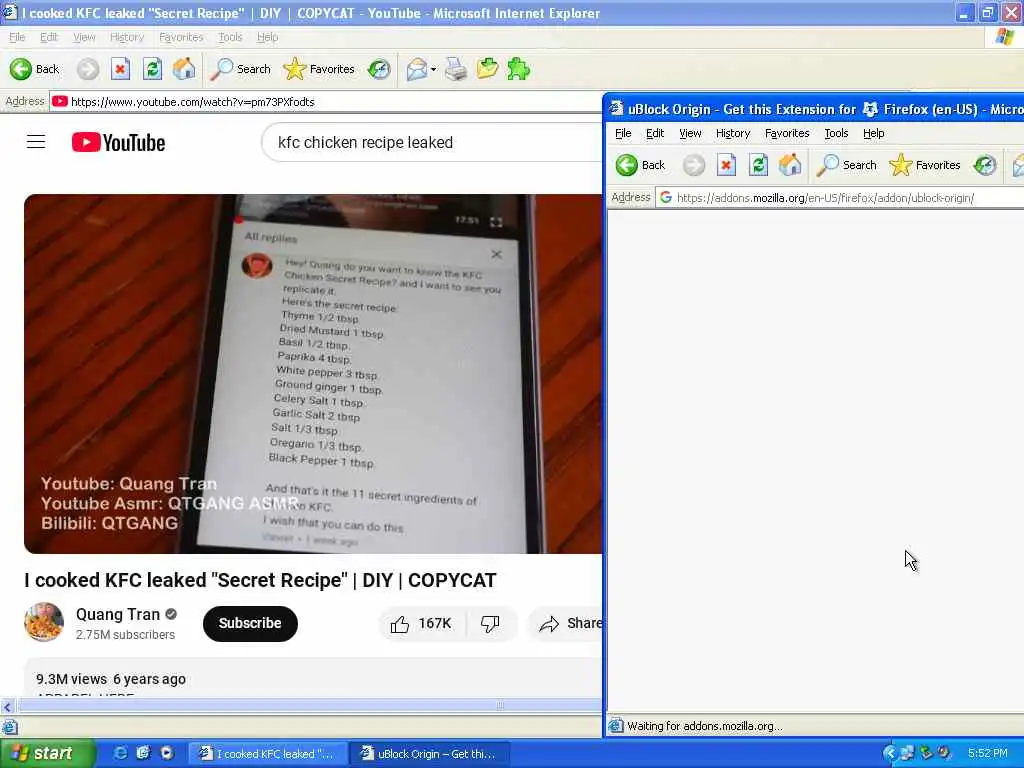Click Forward arrow in uBlock Origin window
This screenshot has height=768, width=1024.
[x=694, y=165]
